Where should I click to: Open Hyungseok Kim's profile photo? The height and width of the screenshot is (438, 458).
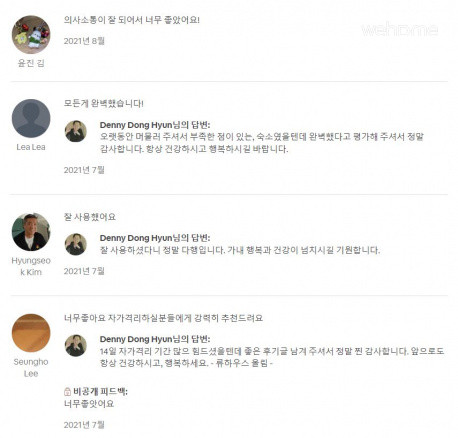(31, 232)
